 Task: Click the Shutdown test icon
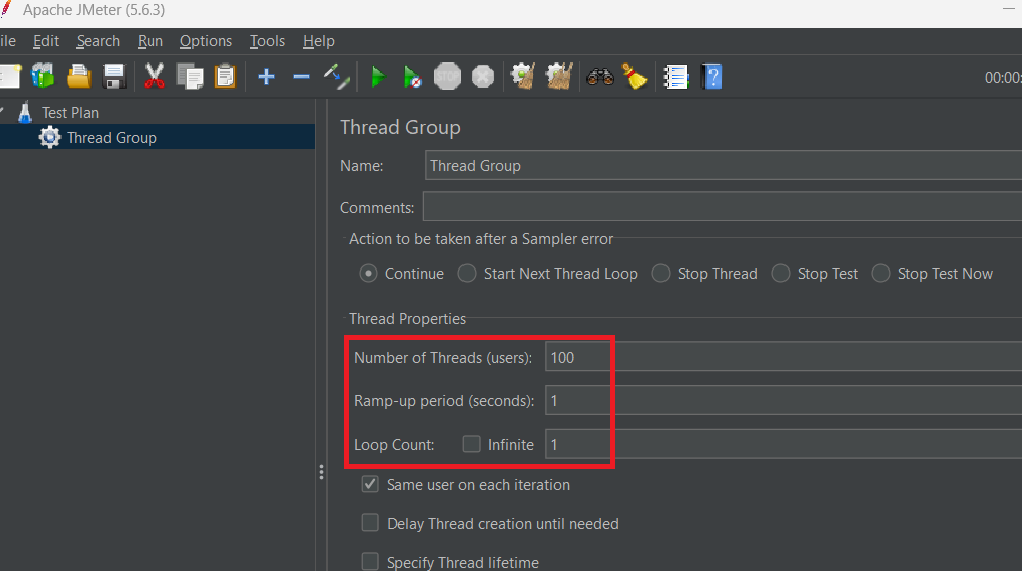click(483, 76)
